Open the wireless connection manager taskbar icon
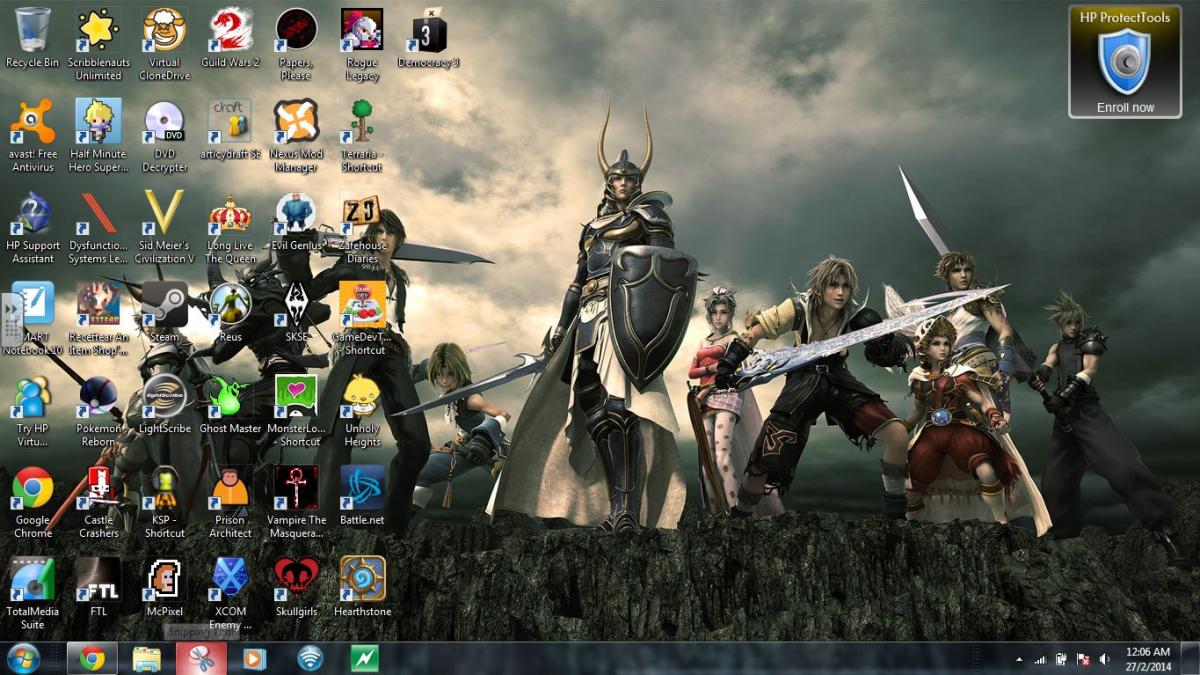Screen dimensions: 1200x675 [310, 659]
